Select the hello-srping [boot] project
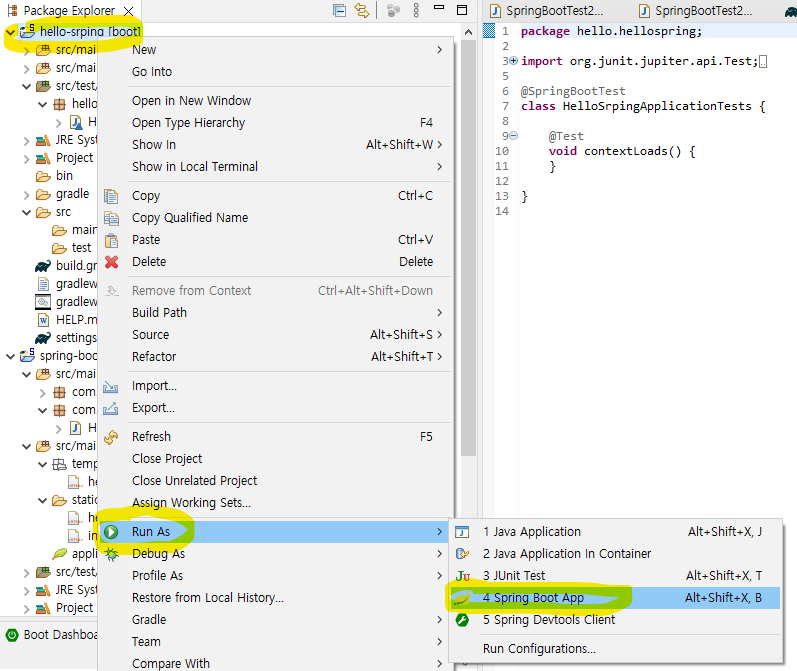This screenshot has width=797, height=671. 90,32
